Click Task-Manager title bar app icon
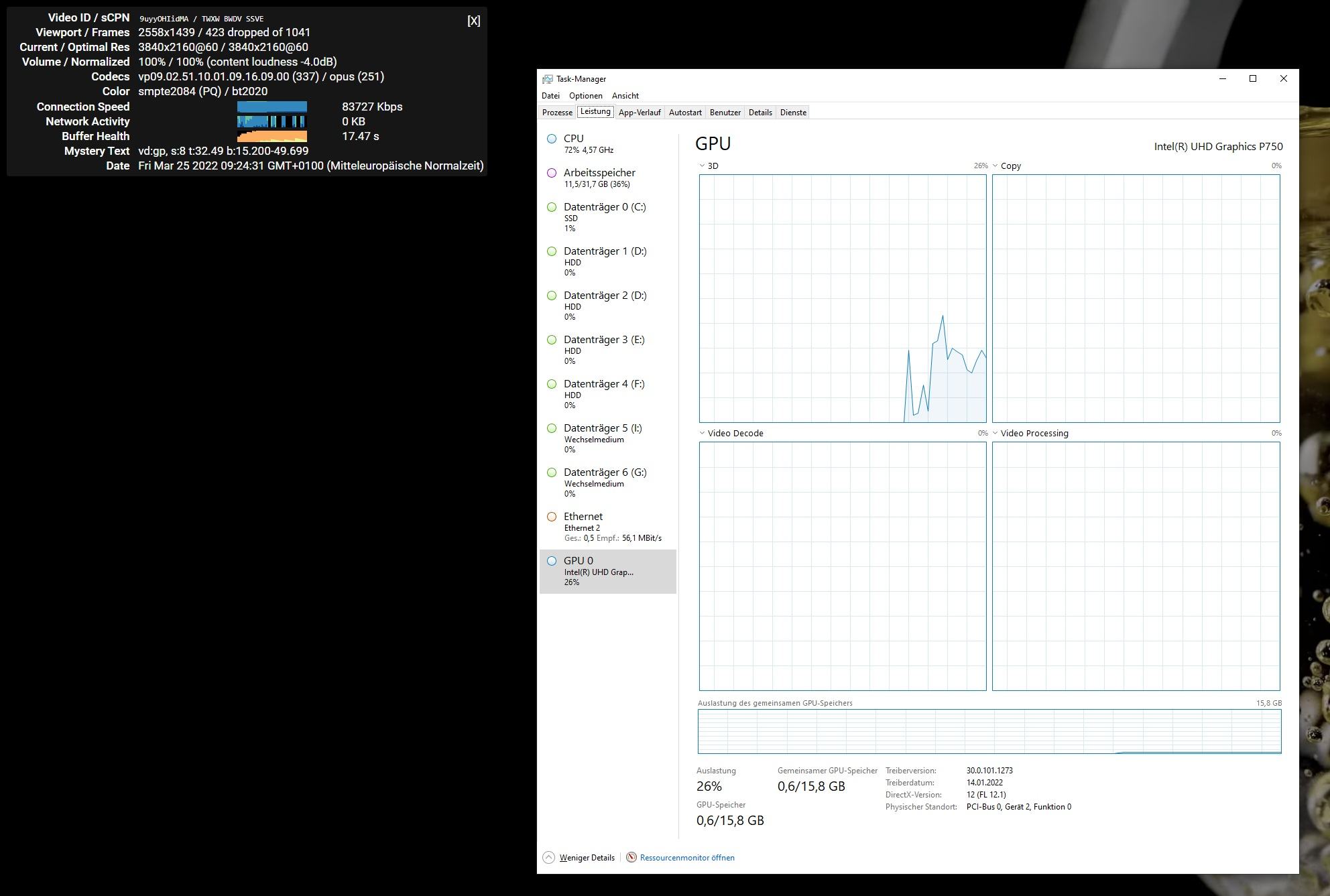Viewport: 1330px width, 896px height. [548, 79]
